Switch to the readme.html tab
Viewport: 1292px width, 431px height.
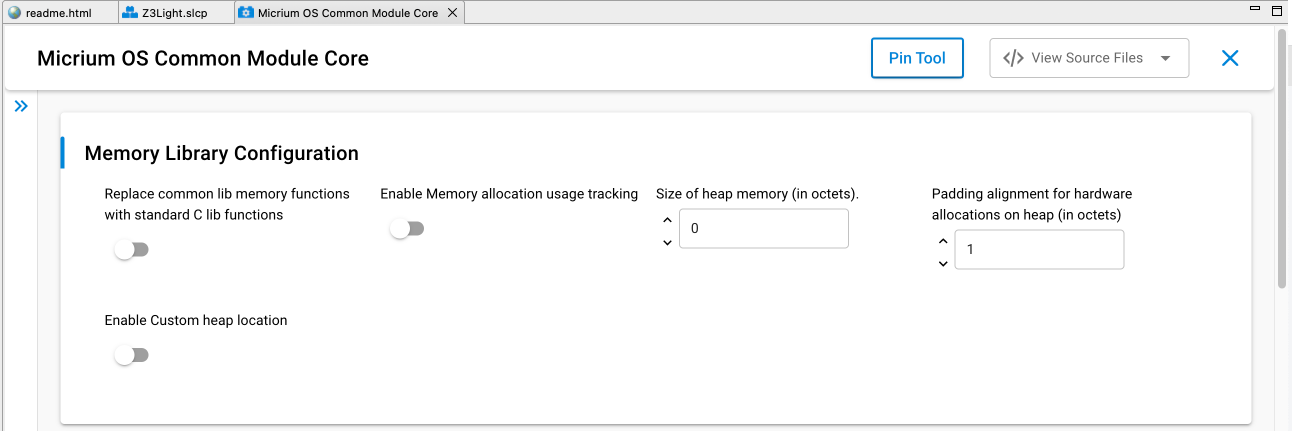pos(59,13)
